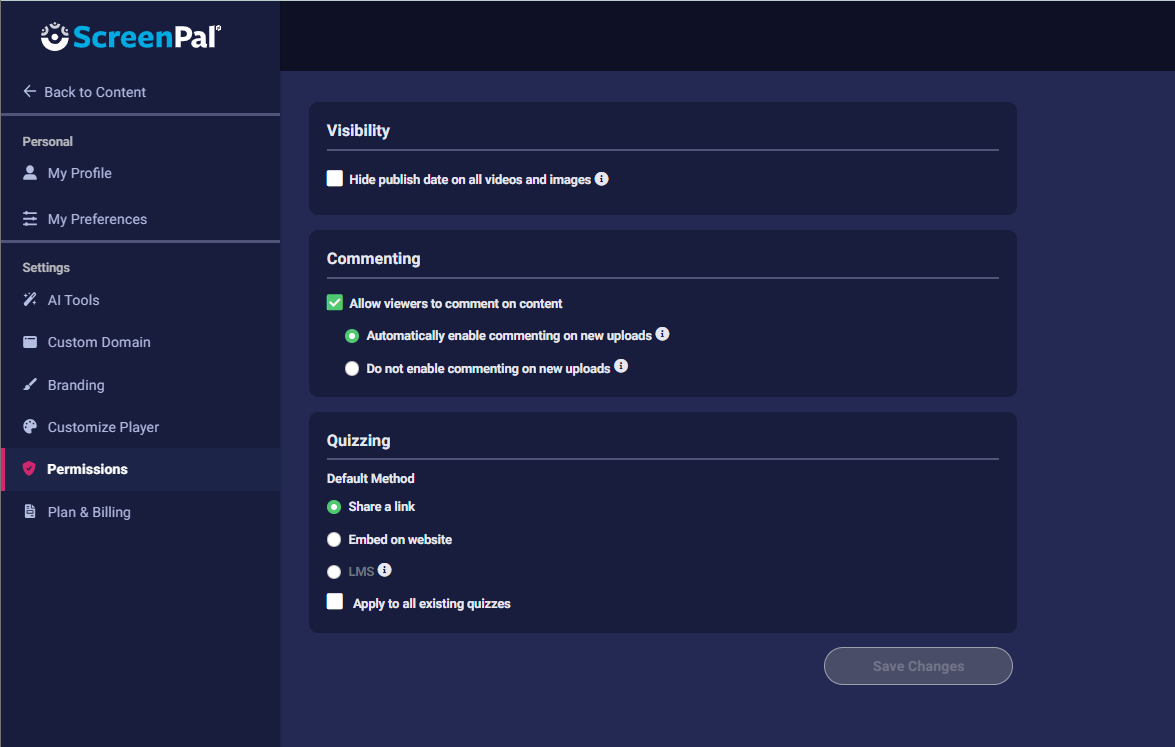Check Apply to all existing quizzes
Screen dimensions: 1175x747
pos(335,602)
